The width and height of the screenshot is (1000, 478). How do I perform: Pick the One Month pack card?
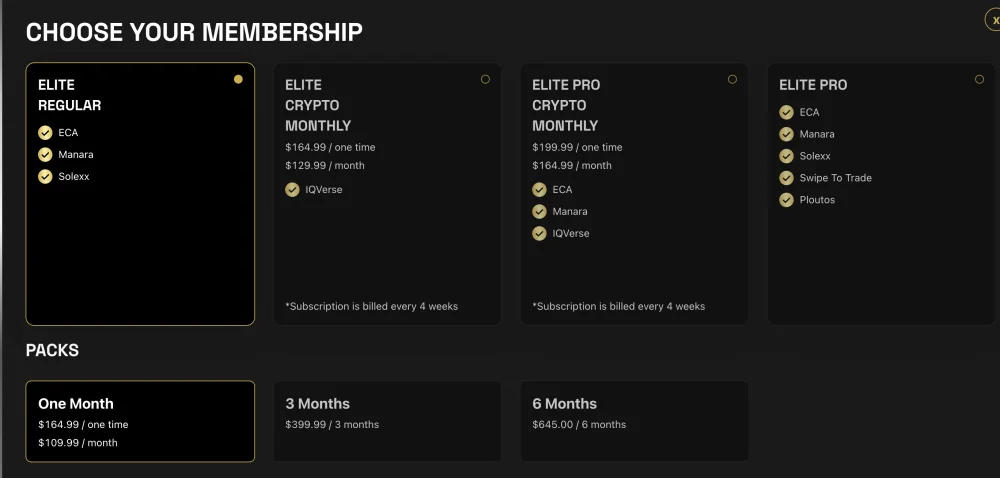(x=140, y=421)
